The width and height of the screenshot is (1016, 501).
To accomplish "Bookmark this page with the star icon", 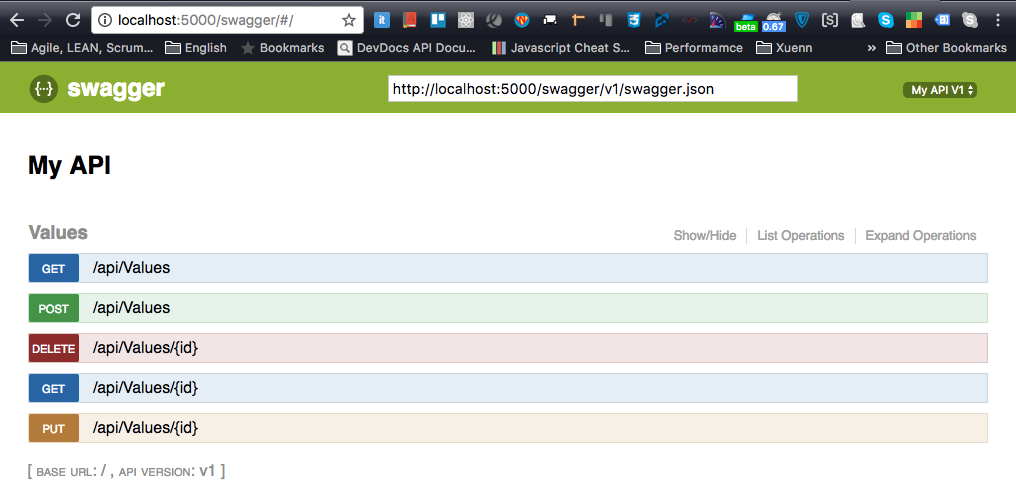I will coord(349,20).
